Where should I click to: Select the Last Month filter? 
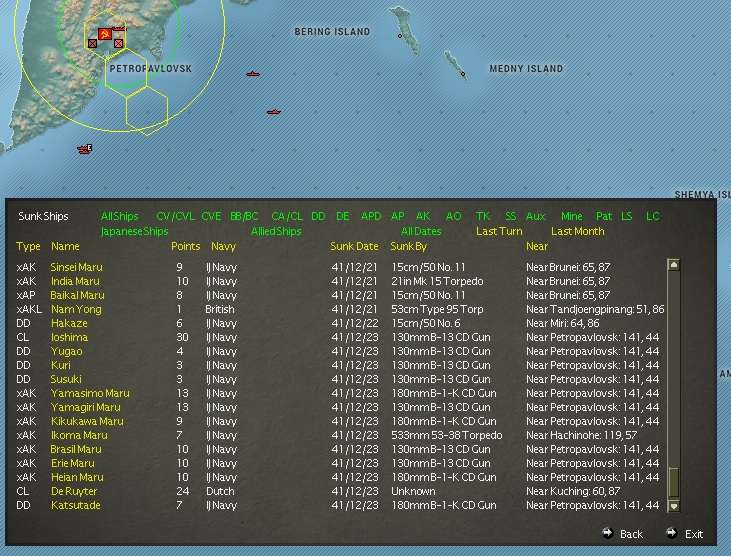click(578, 231)
